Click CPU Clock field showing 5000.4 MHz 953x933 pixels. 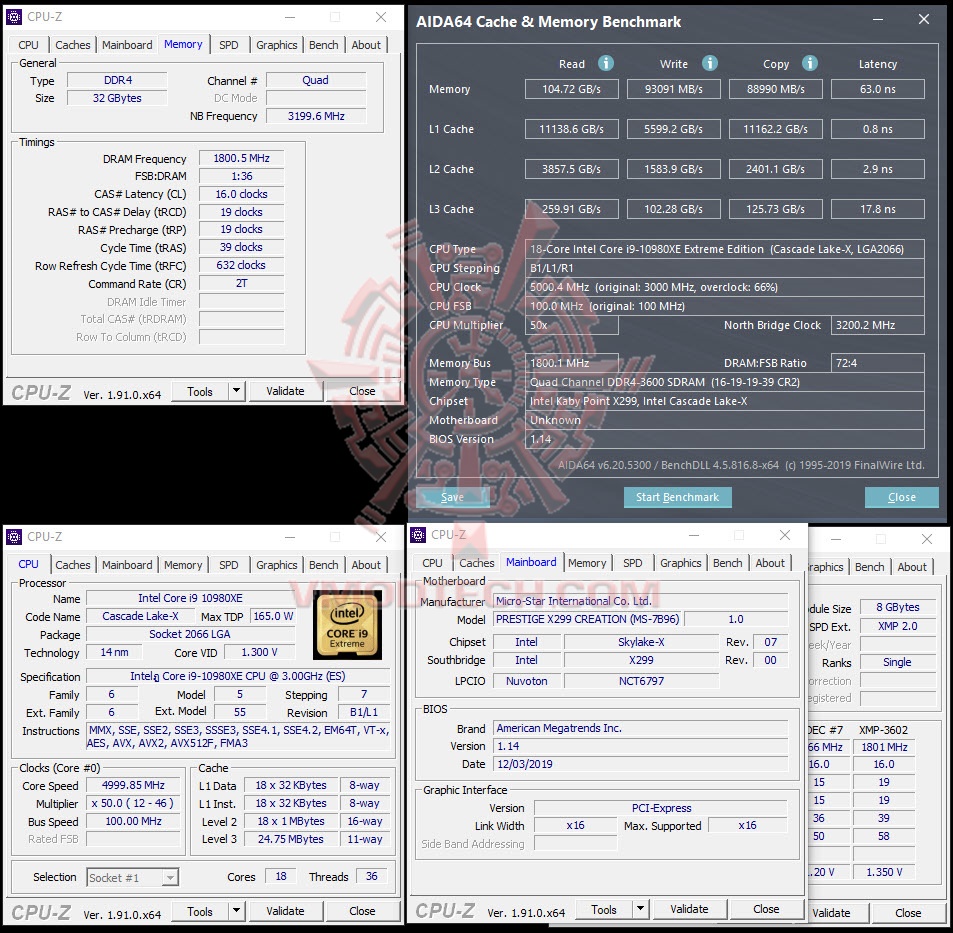click(724, 287)
